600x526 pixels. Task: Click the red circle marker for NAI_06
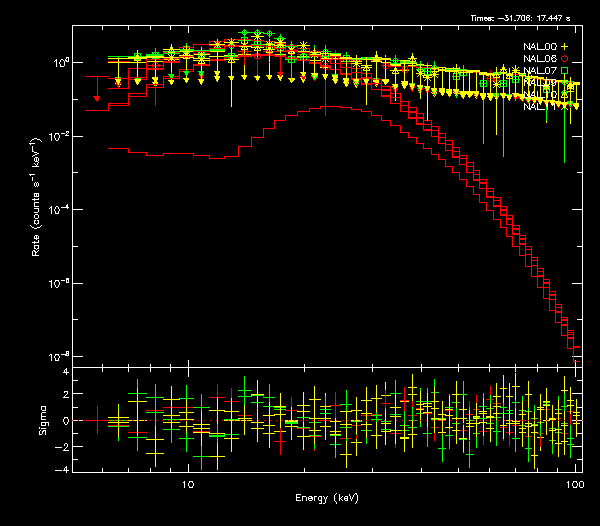click(x=564, y=59)
